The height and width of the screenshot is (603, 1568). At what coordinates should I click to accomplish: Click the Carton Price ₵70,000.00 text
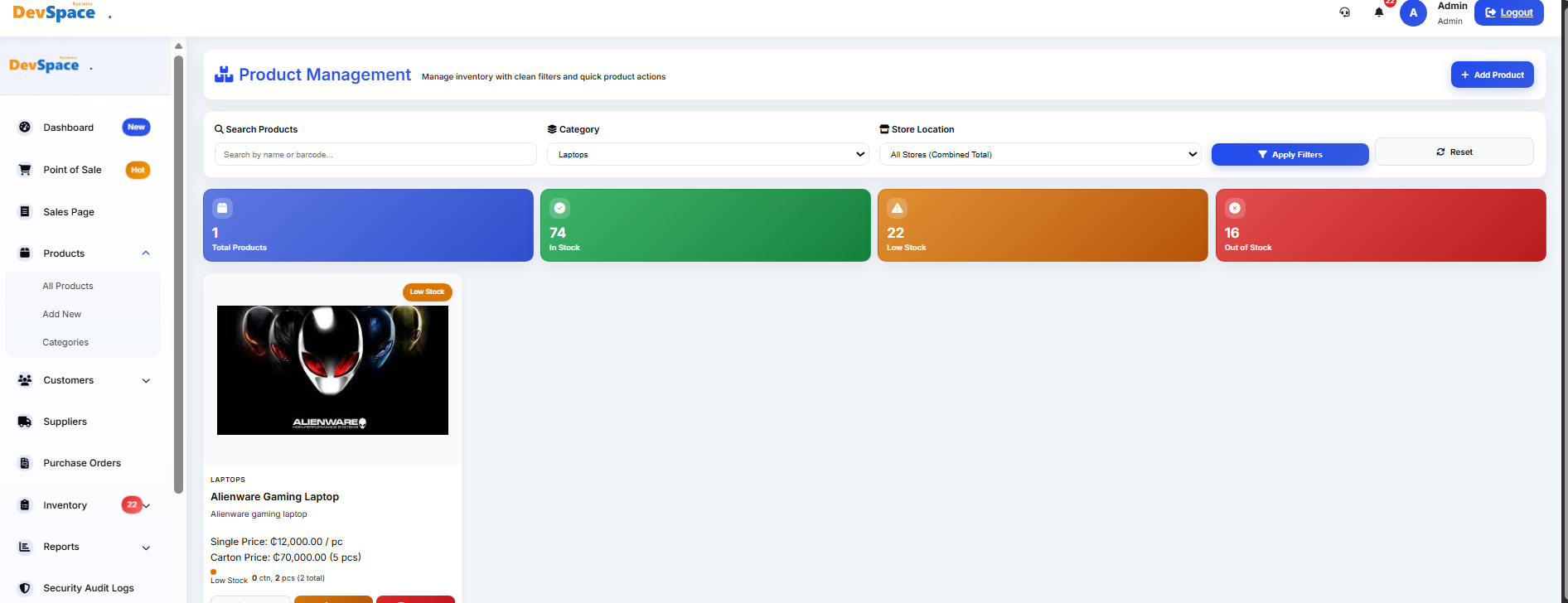(x=286, y=557)
